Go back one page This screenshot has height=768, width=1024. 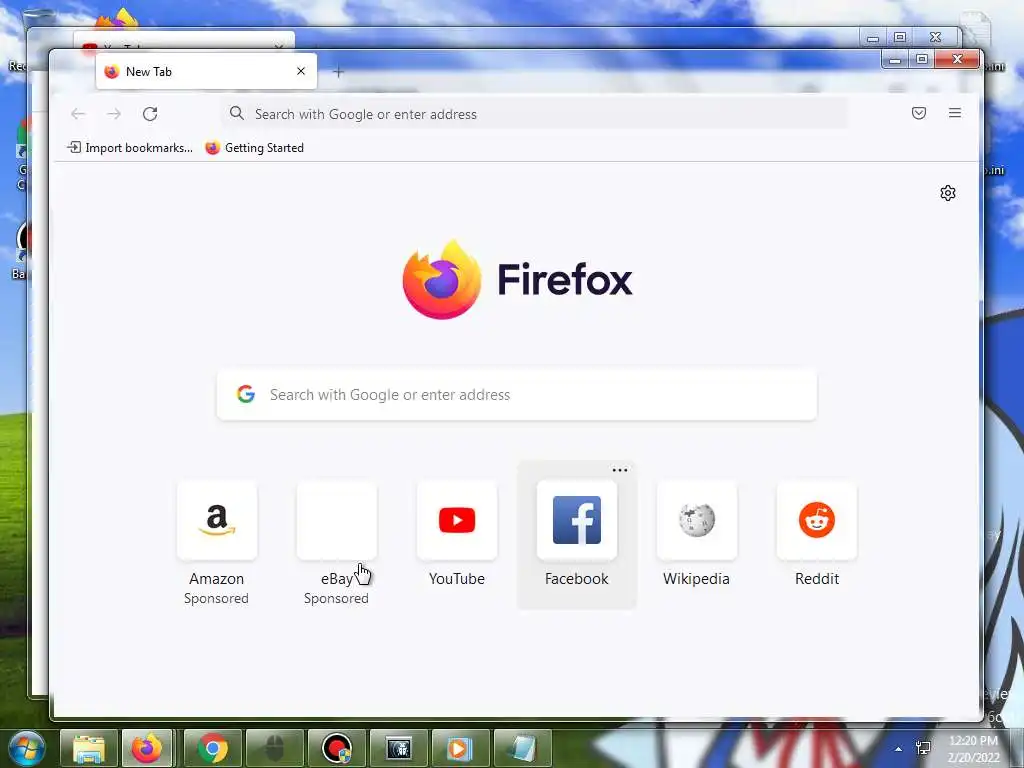pyautogui.click(x=78, y=114)
